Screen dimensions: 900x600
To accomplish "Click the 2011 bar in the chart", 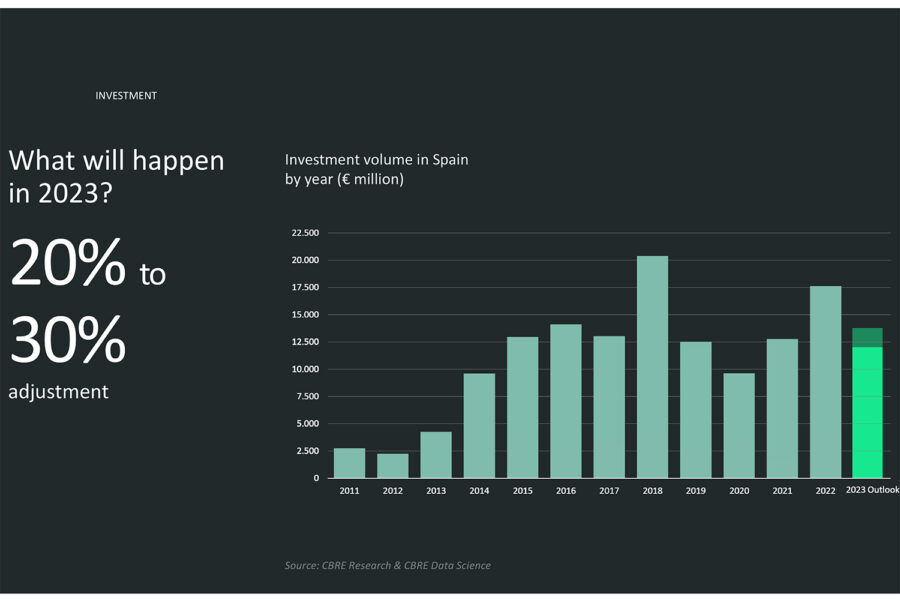I will pos(350,463).
